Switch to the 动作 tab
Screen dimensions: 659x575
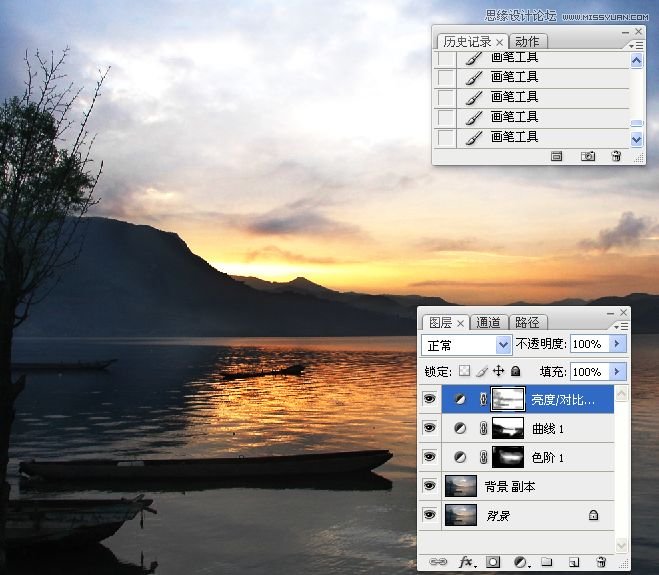point(527,42)
